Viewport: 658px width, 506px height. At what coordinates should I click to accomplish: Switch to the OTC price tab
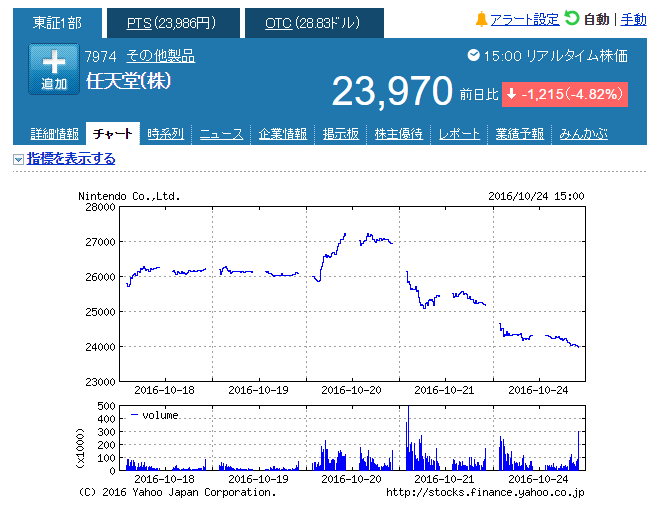[x=312, y=23]
